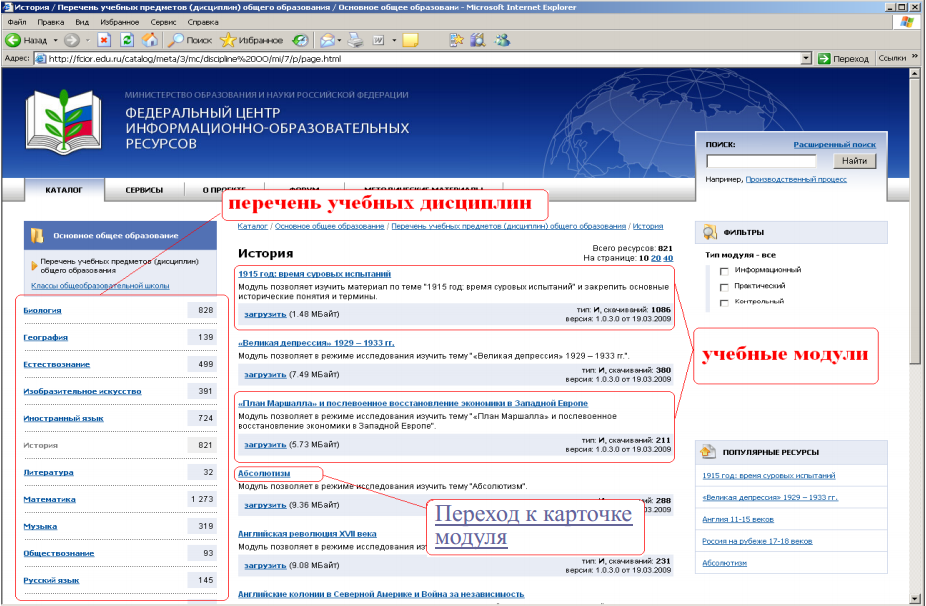Screen dimensions: 926x606
Task: Open the Математика discipline link
Action: [50, 499]
